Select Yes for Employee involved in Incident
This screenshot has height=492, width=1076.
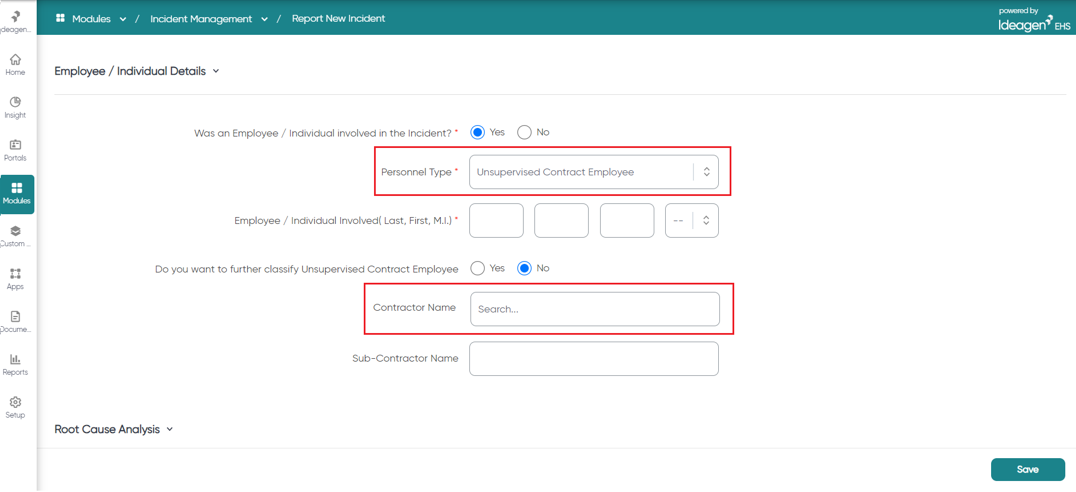pos(478,132)
